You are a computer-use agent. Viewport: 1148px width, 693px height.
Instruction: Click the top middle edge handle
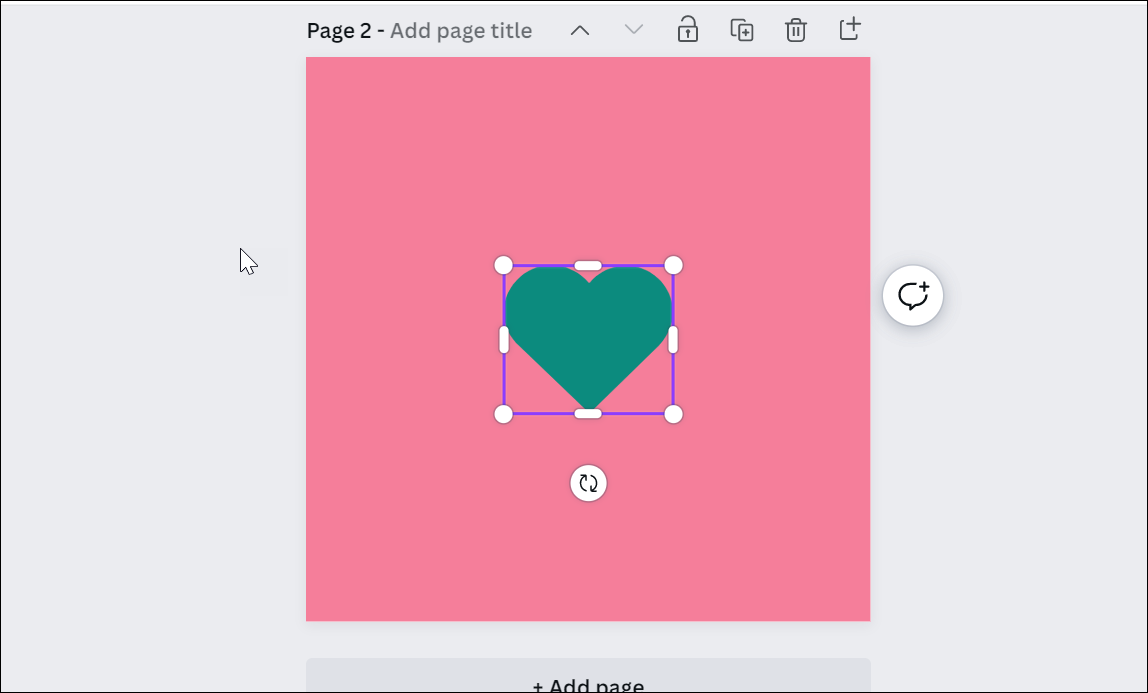[x=588, y=265]
